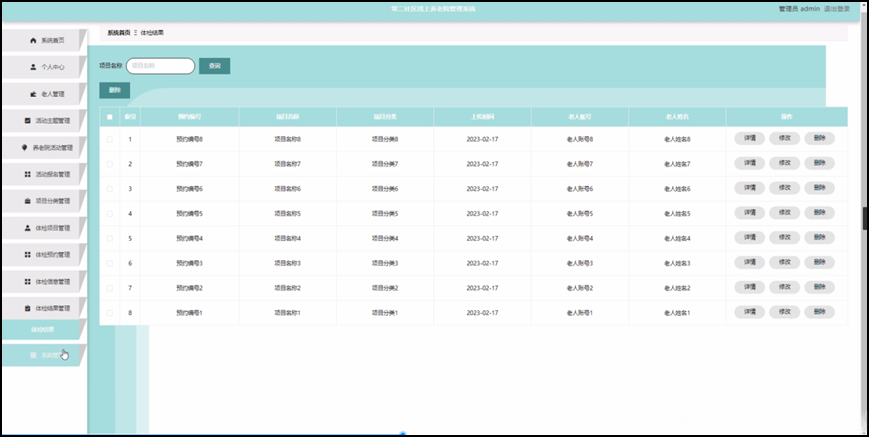Click the 2023-02-17 date in row 预约编号4
869x437 pixels.
point(482,239)
